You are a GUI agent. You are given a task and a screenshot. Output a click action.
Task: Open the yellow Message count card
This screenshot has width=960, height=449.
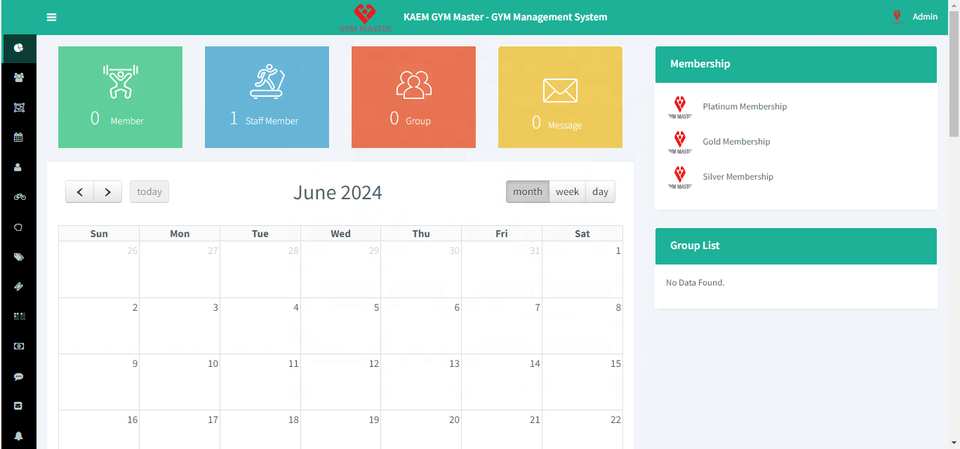click(x=560, y=97)
